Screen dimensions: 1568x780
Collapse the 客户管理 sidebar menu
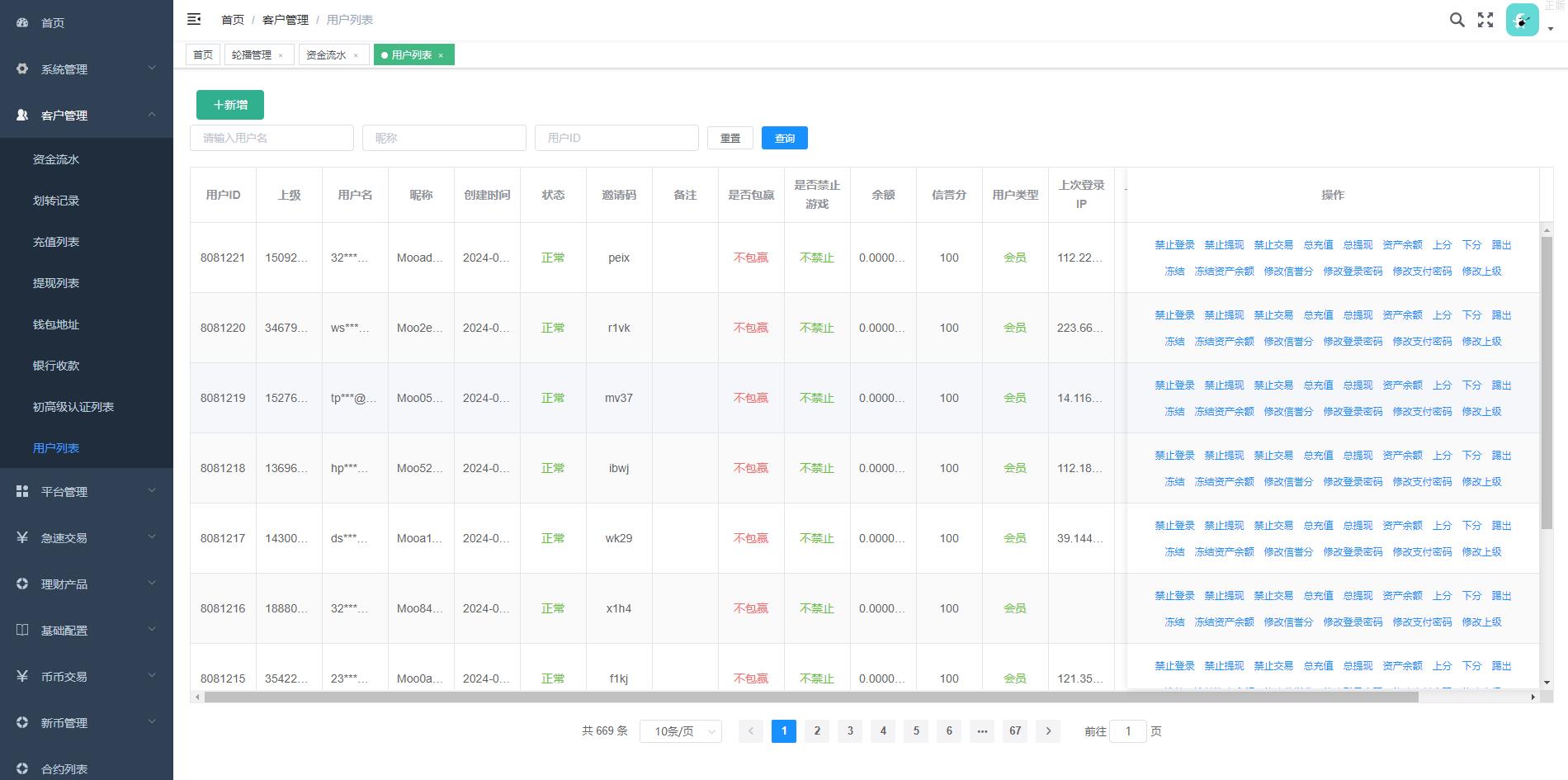point(87,116)
